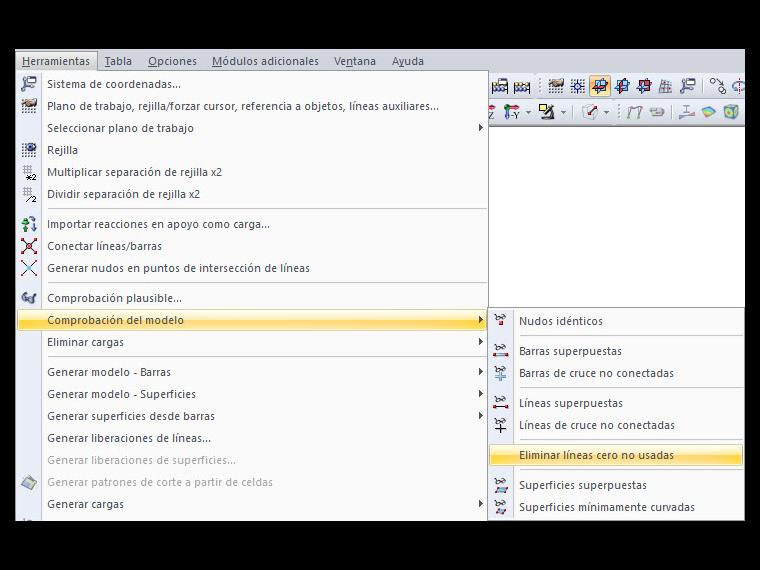Click first abacus table toolbar icon

(x=500, y=87)
